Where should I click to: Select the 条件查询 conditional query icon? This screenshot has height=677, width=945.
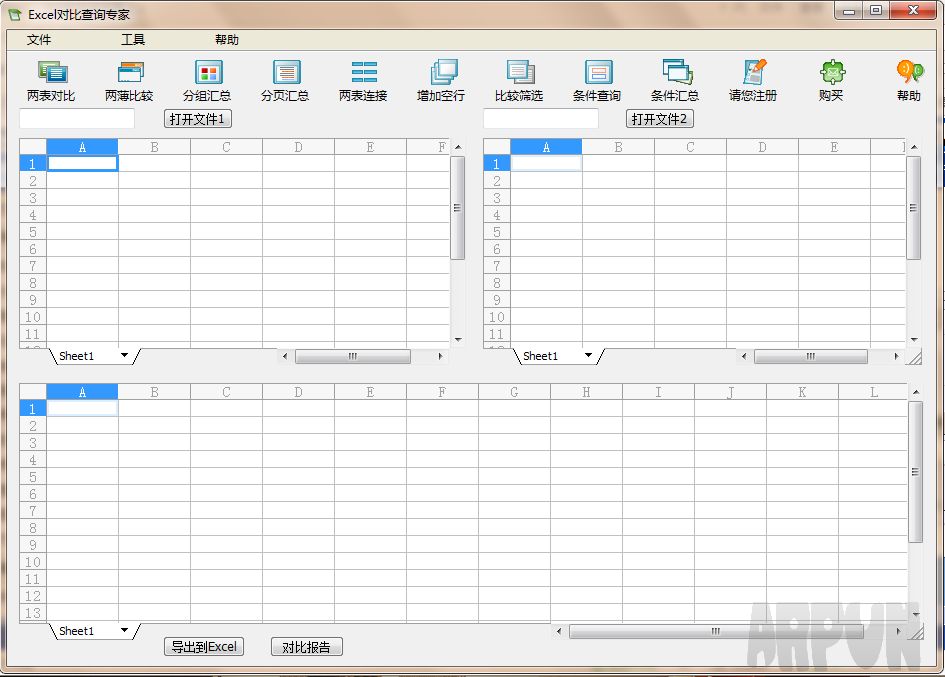pos(597,80)
